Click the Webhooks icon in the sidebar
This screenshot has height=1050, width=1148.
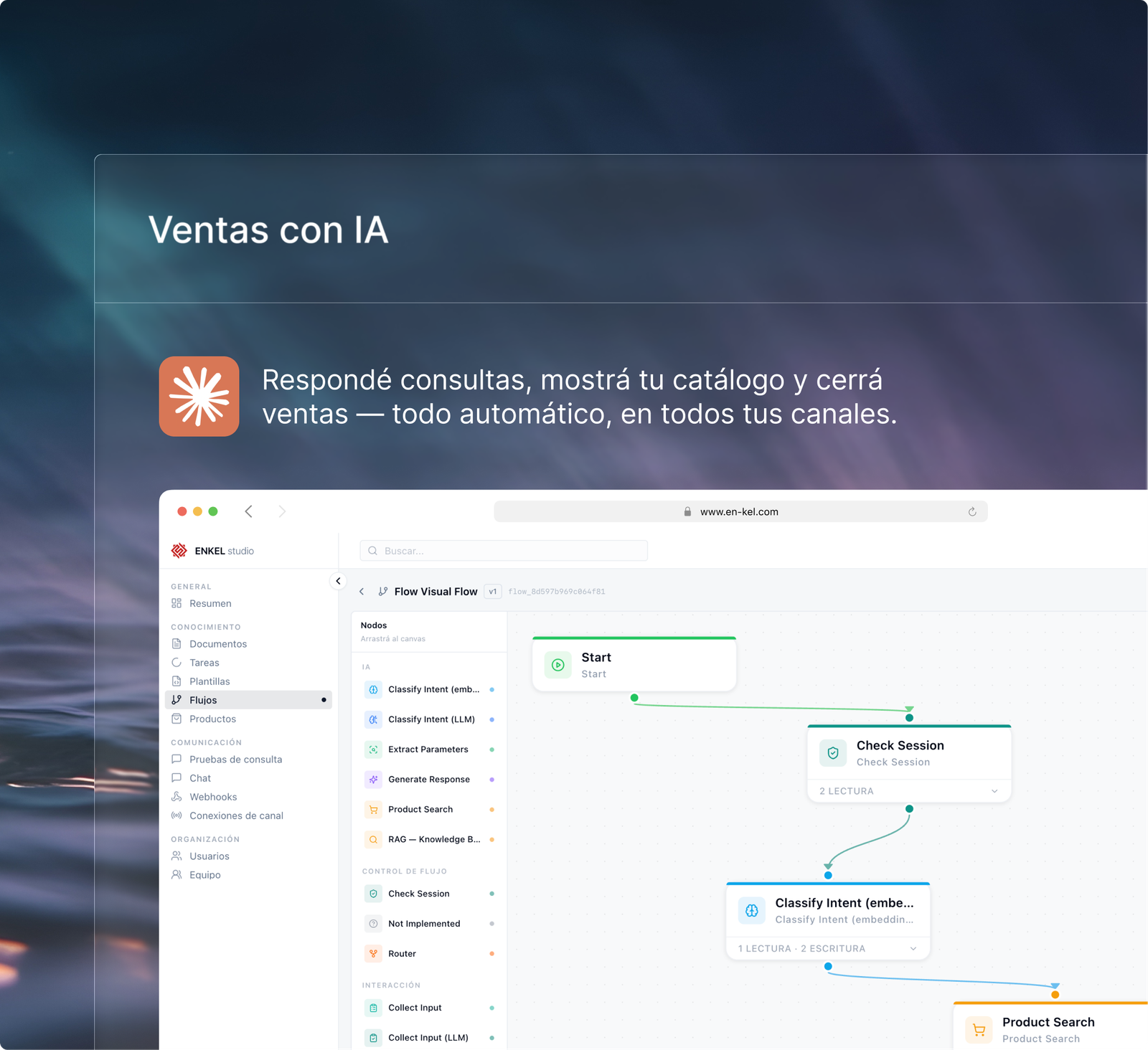click(177, 796)
